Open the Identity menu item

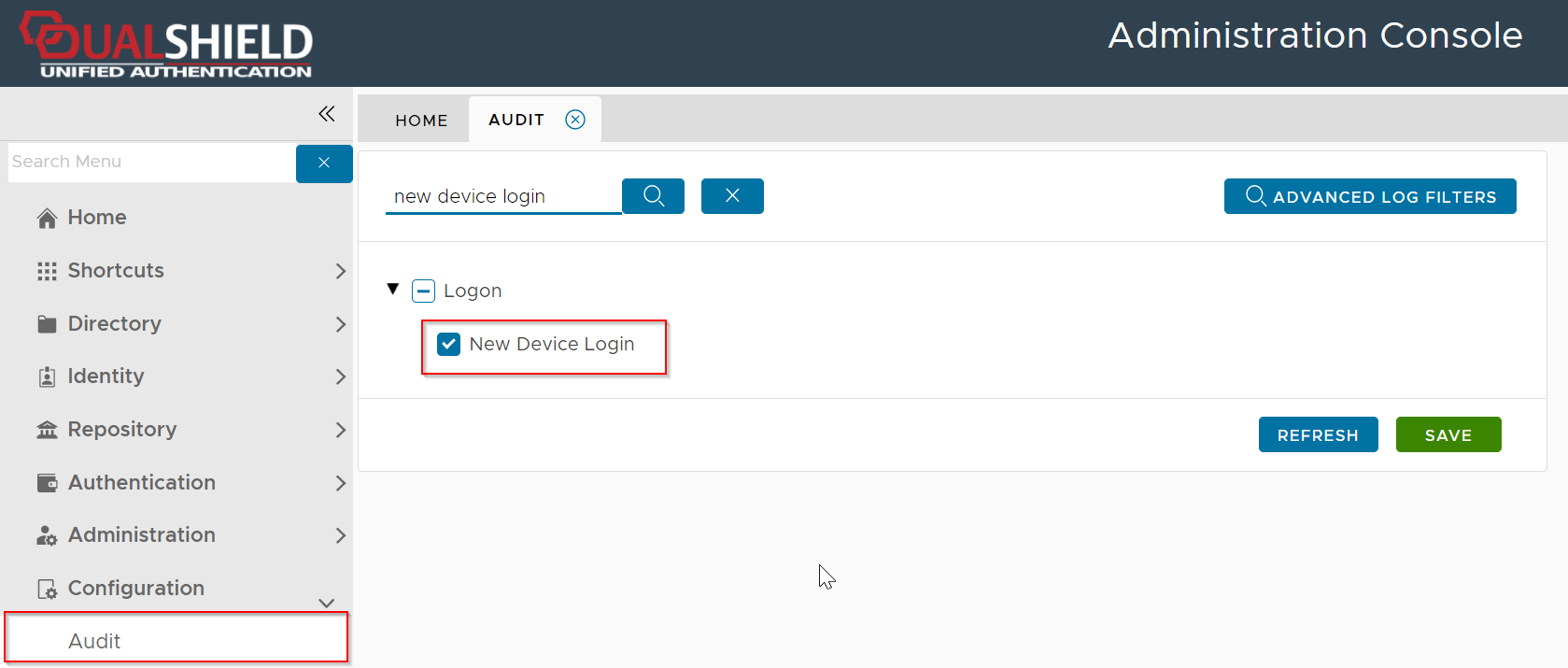tap(106, 377)
